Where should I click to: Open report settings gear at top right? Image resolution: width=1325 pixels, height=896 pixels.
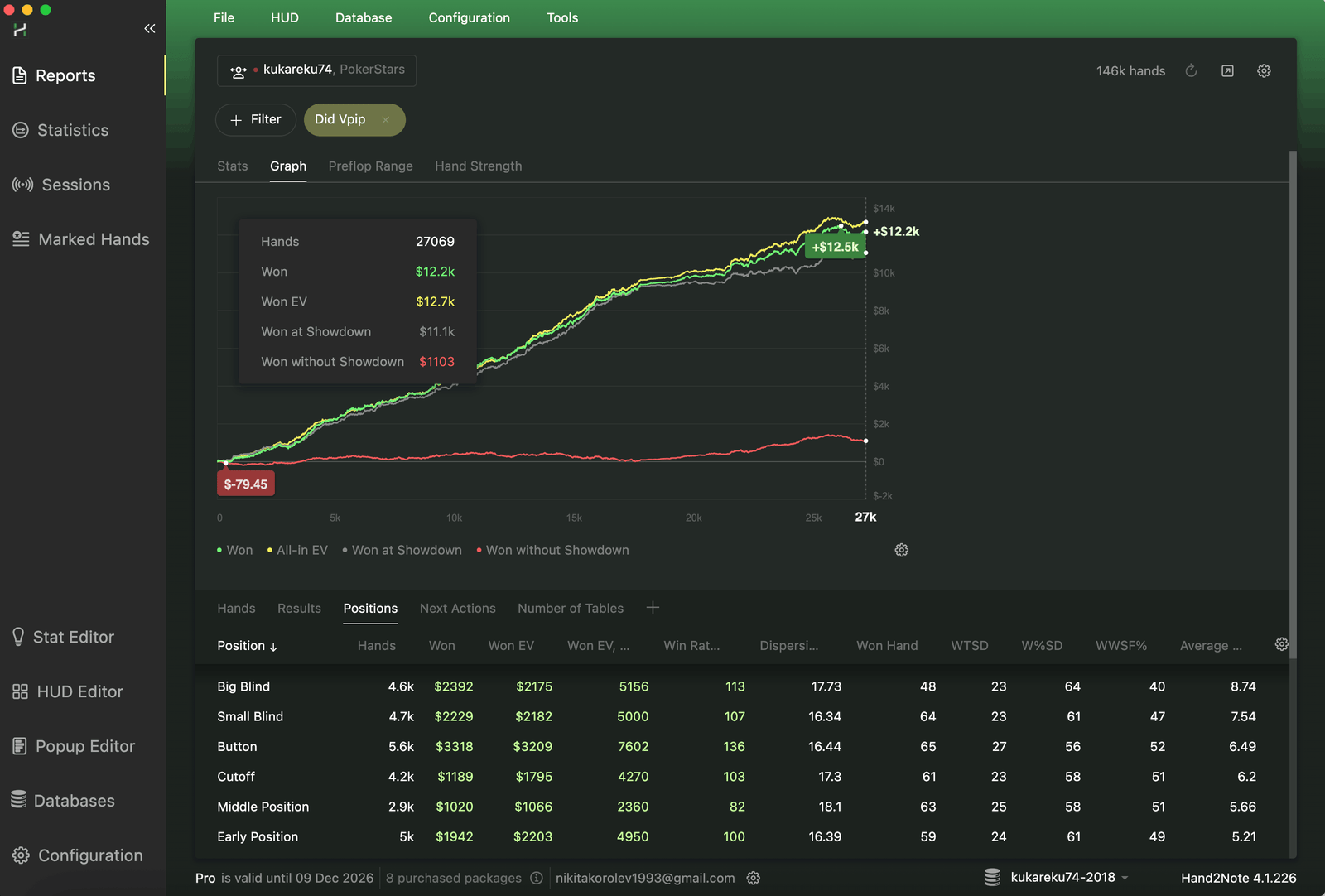[x=1264, y=71]
